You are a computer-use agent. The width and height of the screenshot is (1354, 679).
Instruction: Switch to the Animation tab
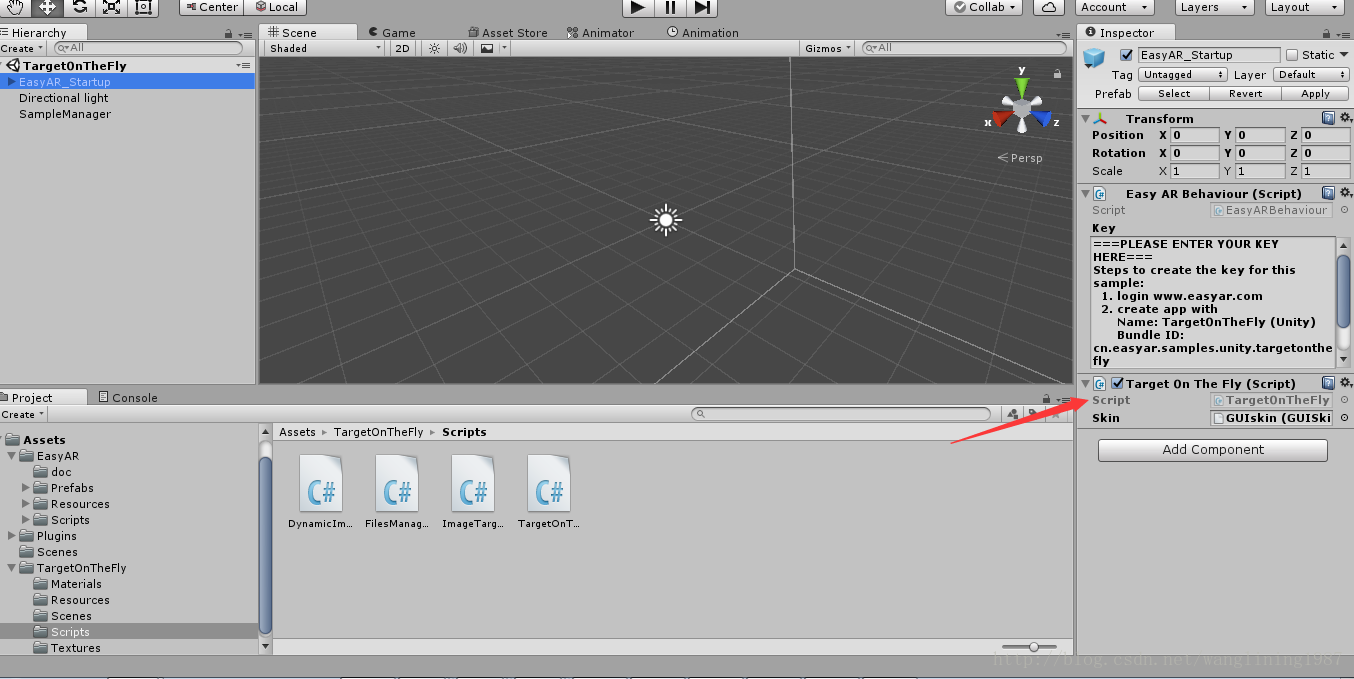(703, 33)
